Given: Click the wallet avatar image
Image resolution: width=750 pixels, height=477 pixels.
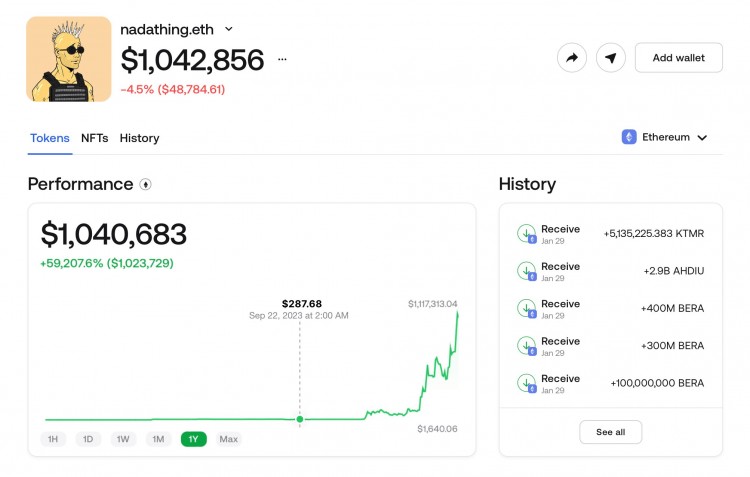Looking at the screenshot, I should click(69, 59).
